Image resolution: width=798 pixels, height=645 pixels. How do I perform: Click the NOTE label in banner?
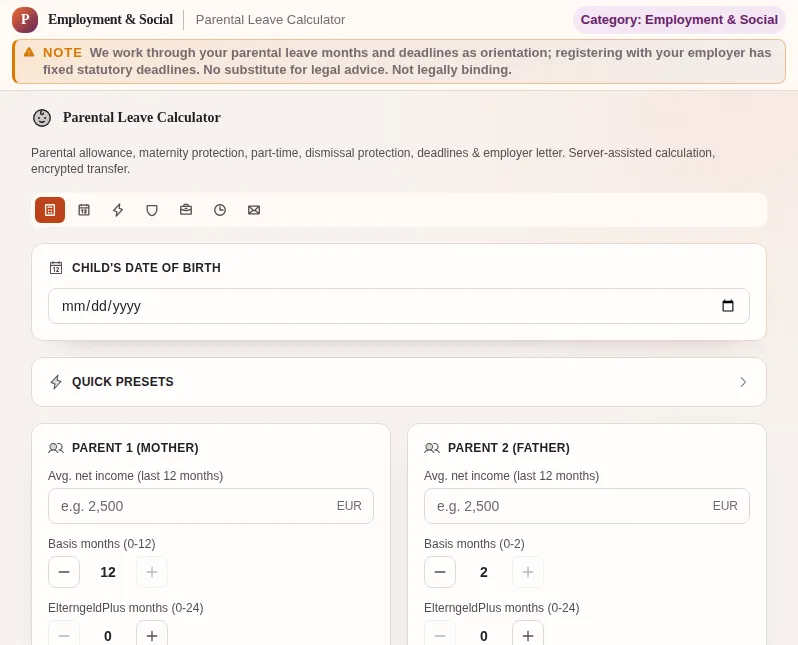[62, 52]
